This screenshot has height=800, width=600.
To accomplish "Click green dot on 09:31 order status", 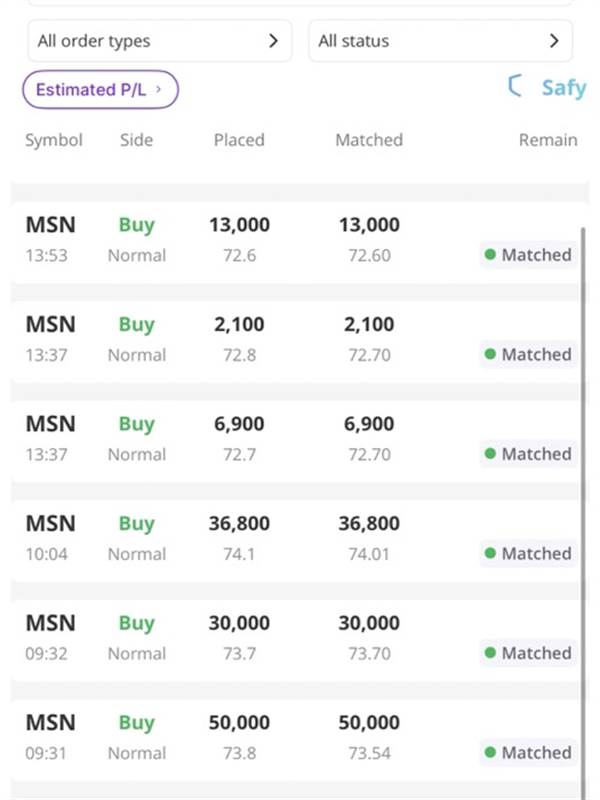I will [x=490, y=753].
